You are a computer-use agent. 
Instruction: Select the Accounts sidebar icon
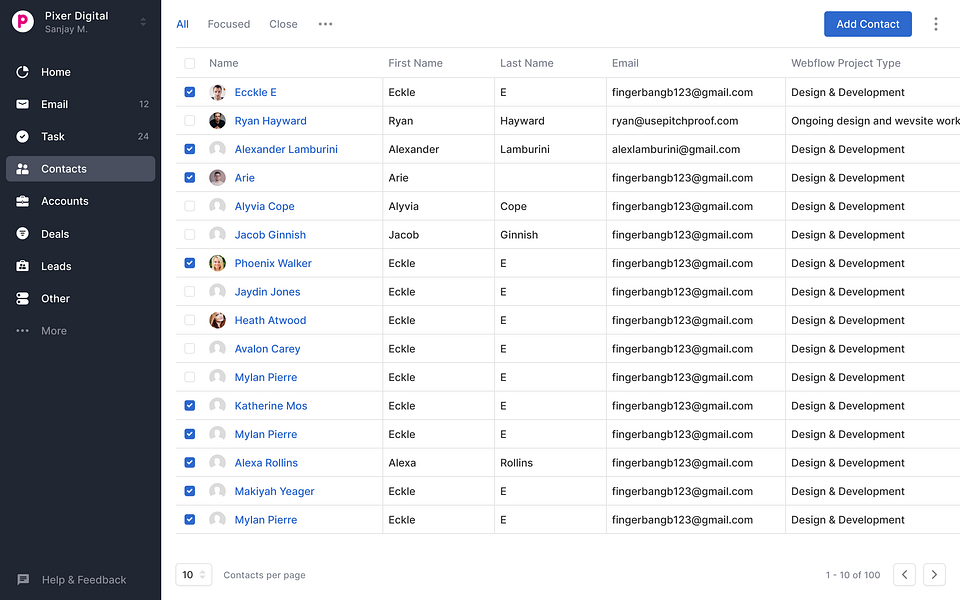pyautogui.click(x=22, y=201)
